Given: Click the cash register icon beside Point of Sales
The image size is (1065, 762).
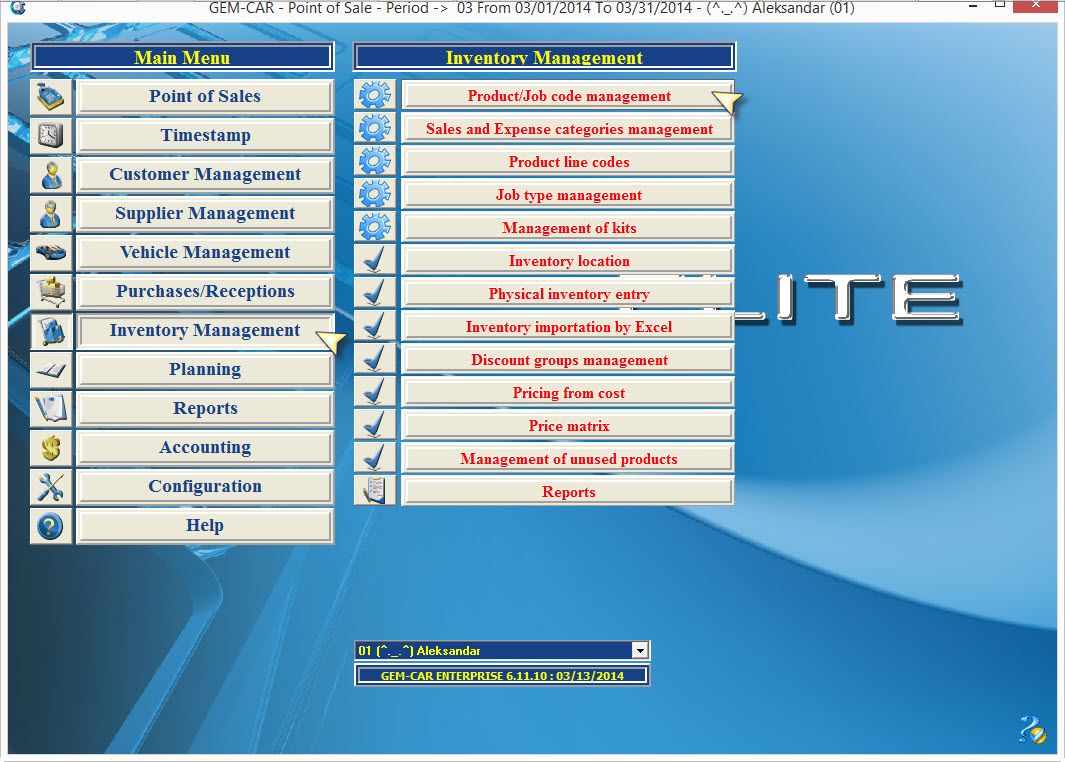Looking at the screenshot, I should pos(51,96).
